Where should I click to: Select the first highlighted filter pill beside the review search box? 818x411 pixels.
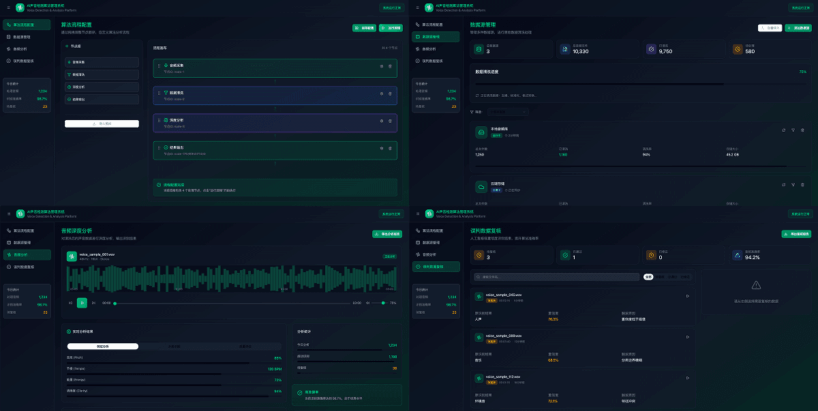tap(648, 277)
